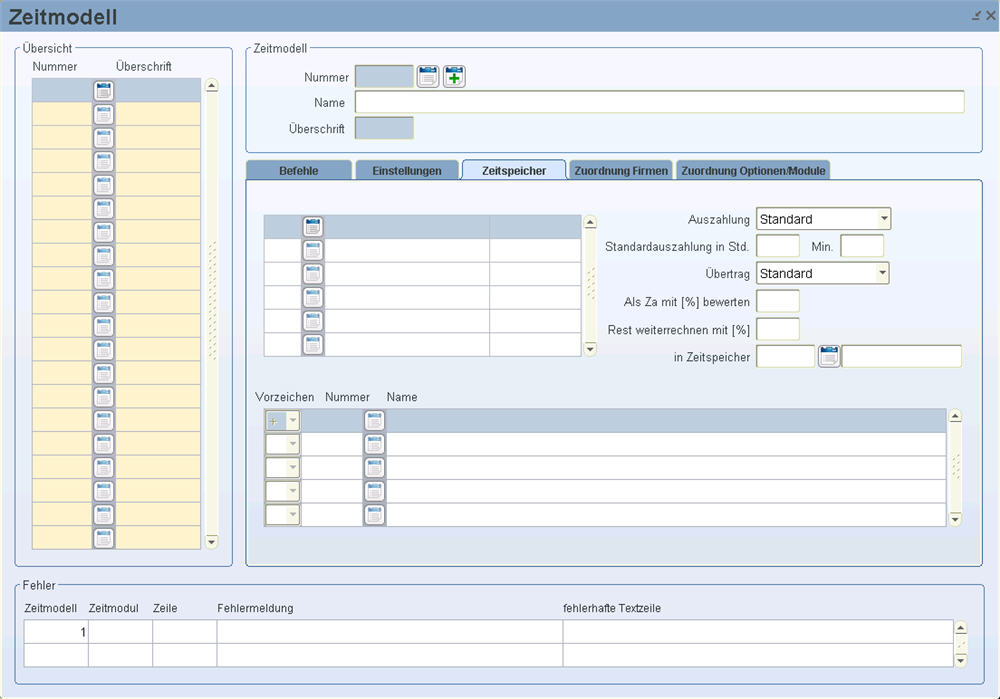Click the Übersicht list scroll-up arrow

coord(212,85)
